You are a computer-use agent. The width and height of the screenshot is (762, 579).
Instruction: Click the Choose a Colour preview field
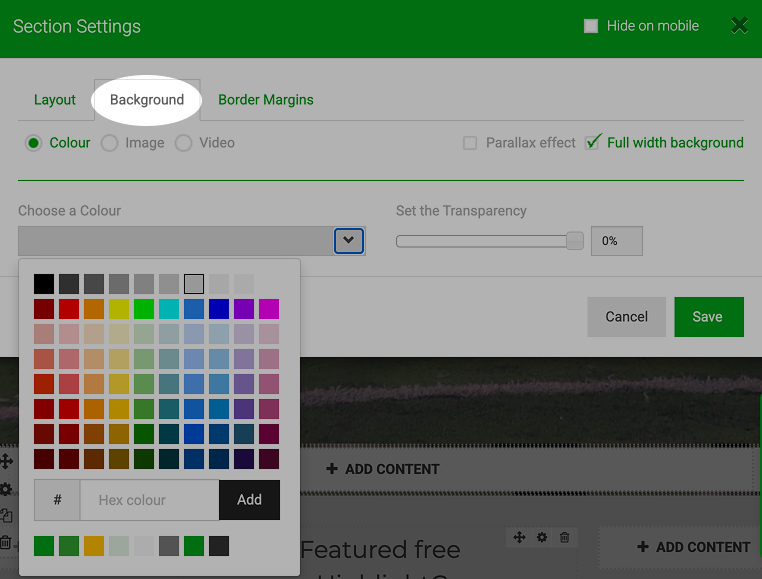pos(175,241)
